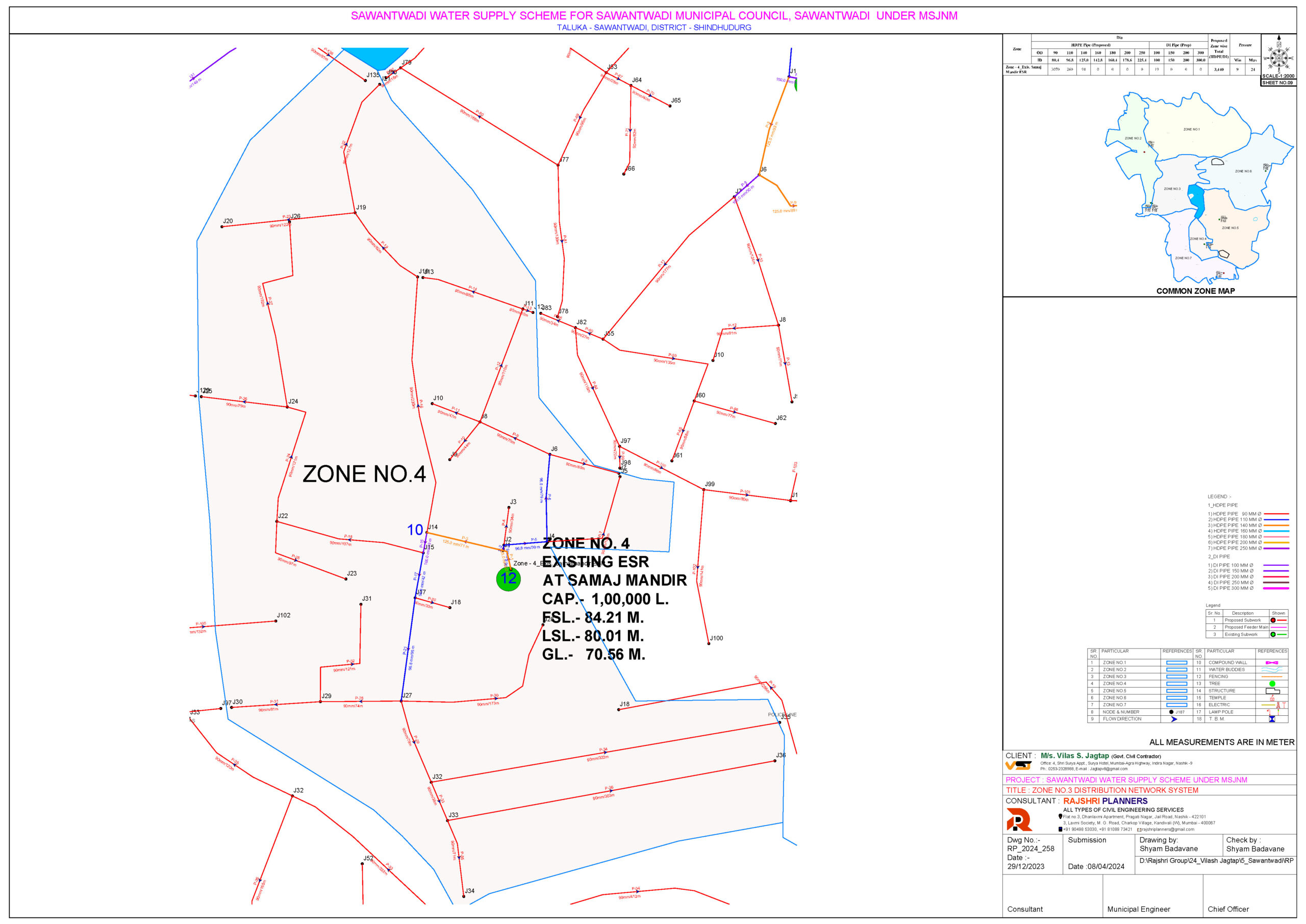Click the DI PIPE 300 MM magenta swatch
The height and width of the screenshot is (924, 1306).
pos(1276,588)
